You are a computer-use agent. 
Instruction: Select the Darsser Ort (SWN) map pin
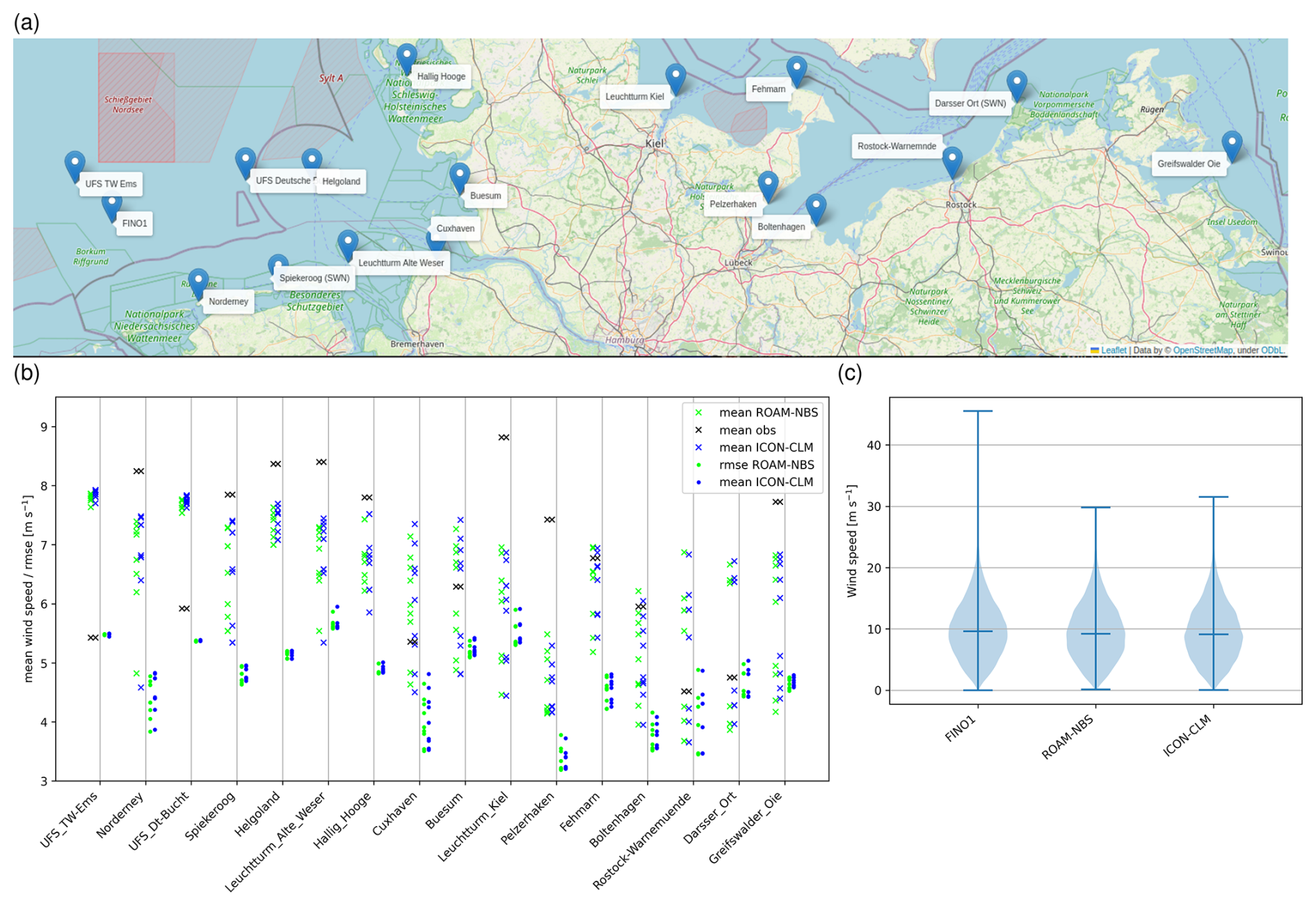click(1016, 84)
